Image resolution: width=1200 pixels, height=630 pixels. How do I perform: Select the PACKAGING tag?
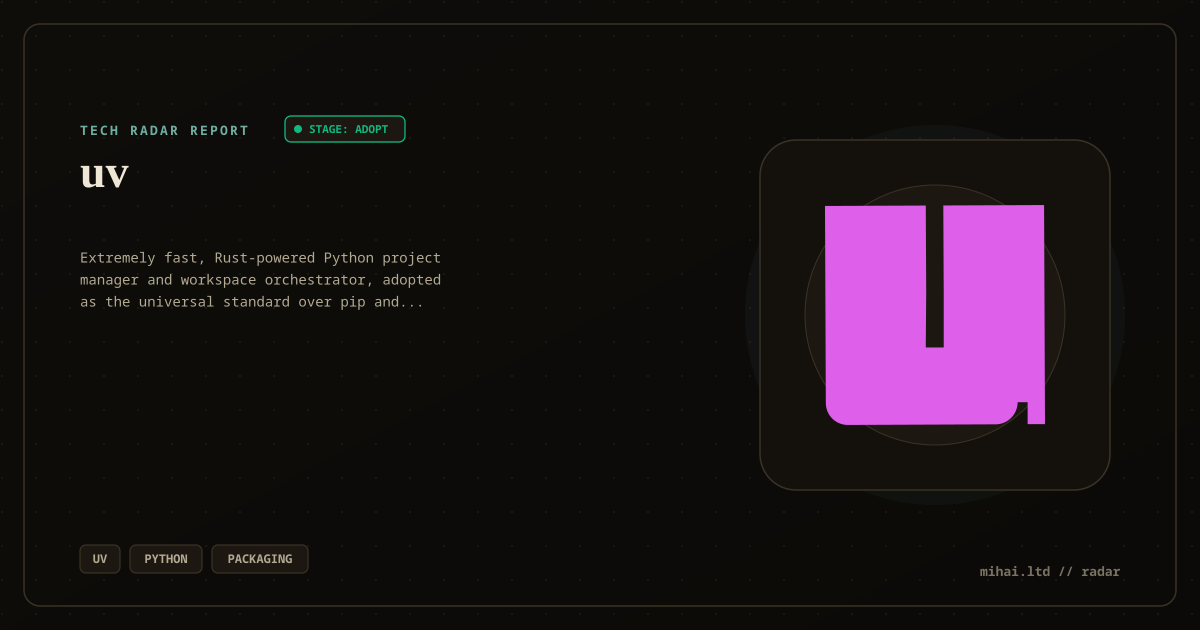pyautogui.click(x=260, y=559)
